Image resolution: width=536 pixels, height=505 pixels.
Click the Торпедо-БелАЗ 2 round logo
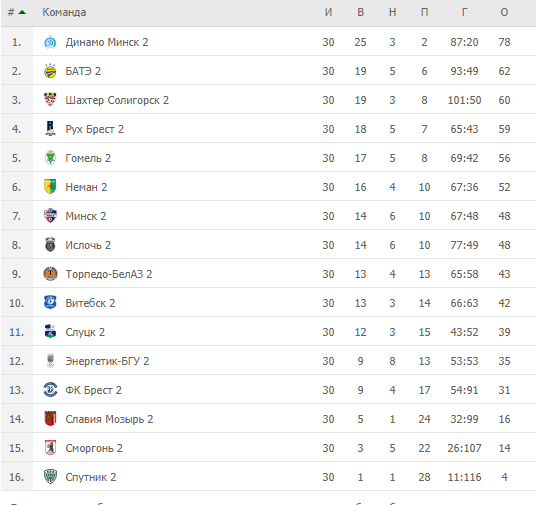tap(50, 274)
